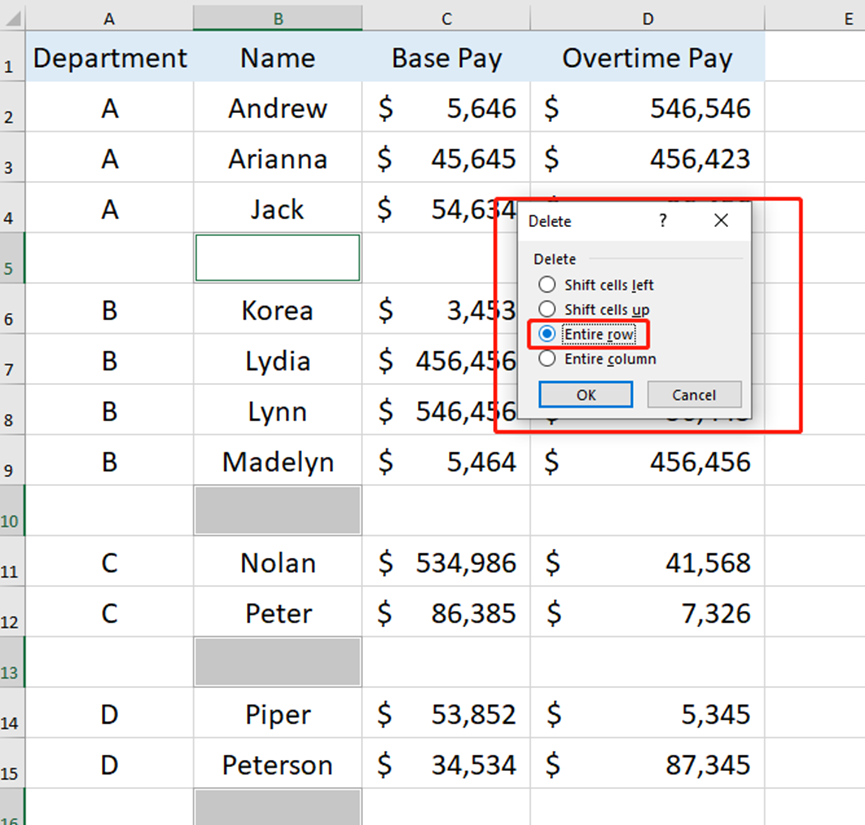Click the cell containing "Madelyn"

pyautogui.click(x=277, y=462)
